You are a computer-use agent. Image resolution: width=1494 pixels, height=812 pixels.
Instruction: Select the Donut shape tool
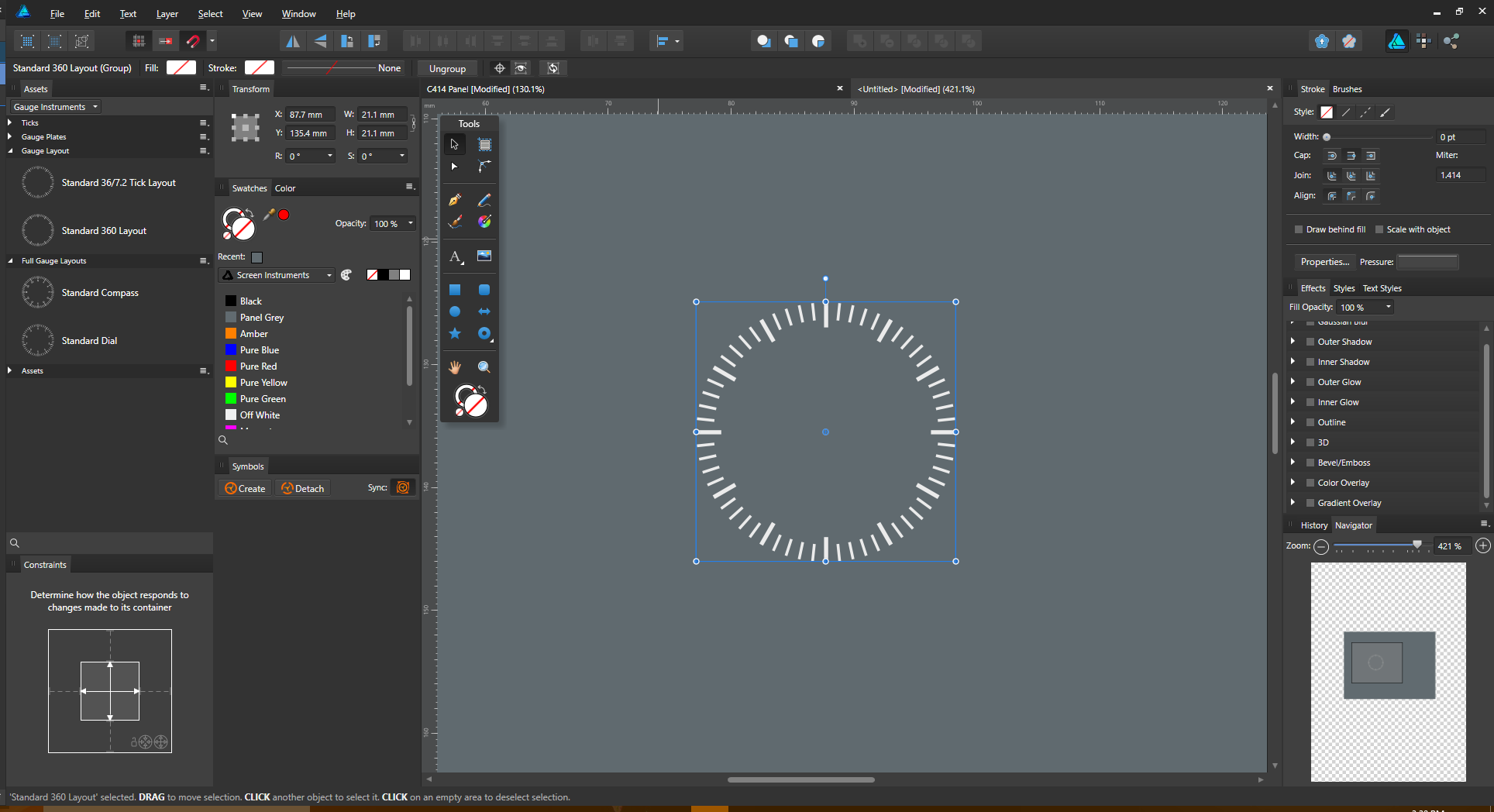click(x=484, y=333)
